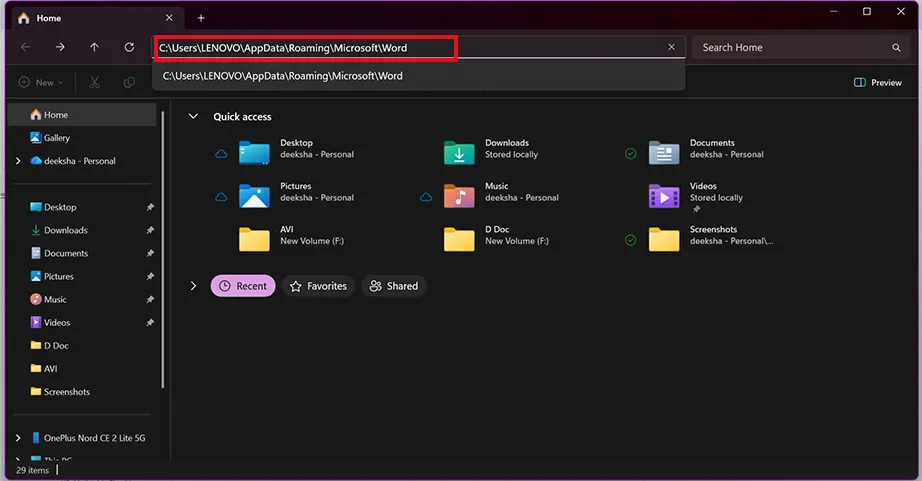Switch to the Favorites tab

pos(318,286)
